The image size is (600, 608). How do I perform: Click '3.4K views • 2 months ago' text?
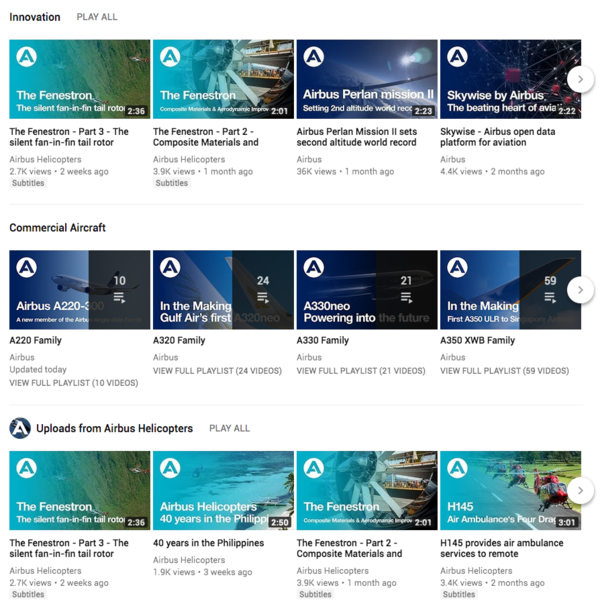point(492,583)
